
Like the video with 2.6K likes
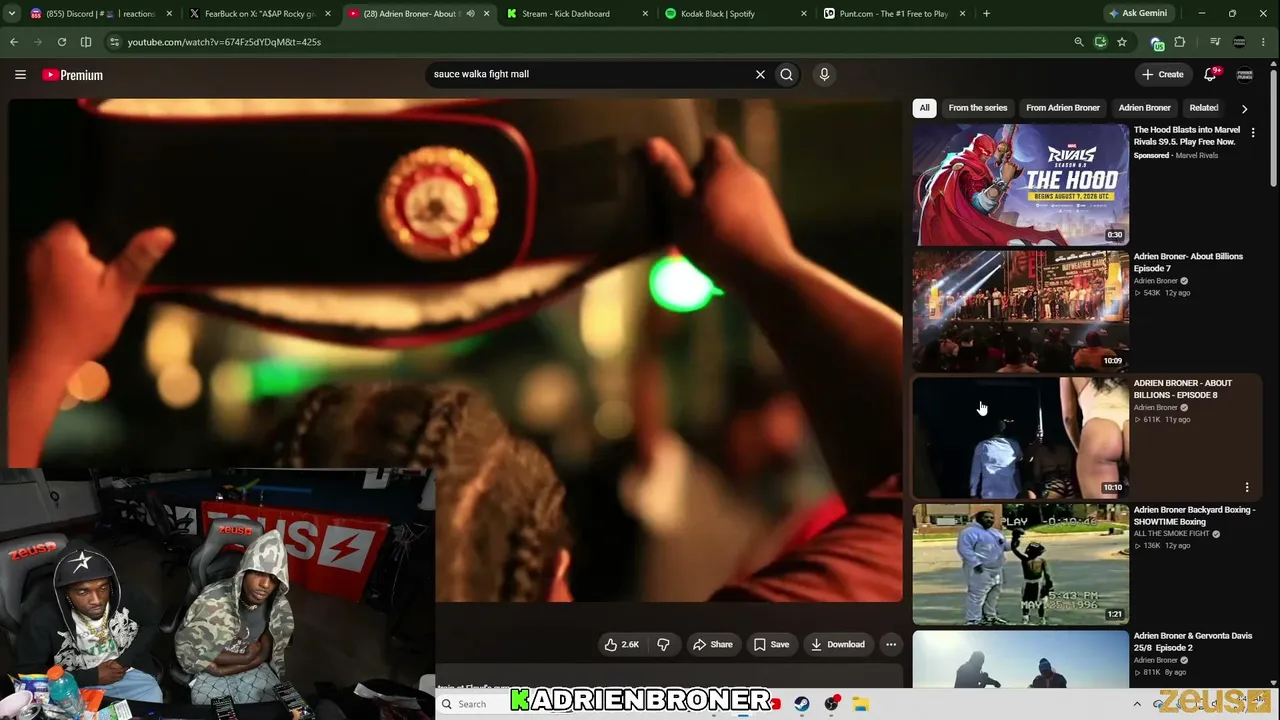(621, 645)
